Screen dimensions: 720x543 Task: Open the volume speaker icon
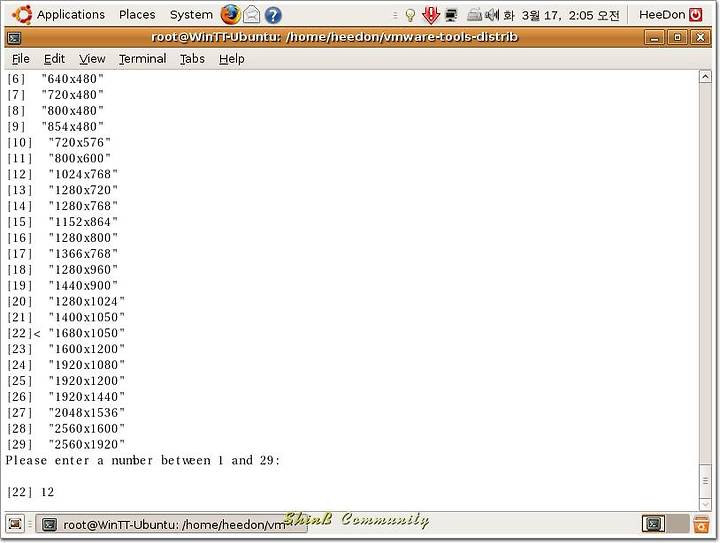[x=492, y=15]
